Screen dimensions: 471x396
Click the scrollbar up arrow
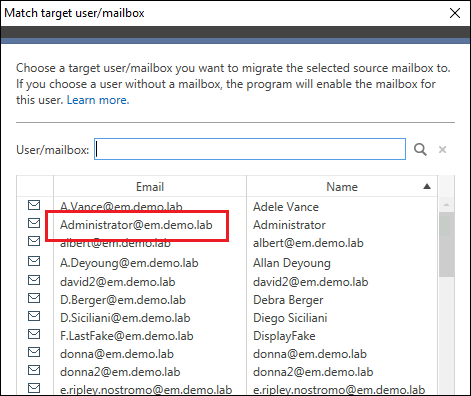[447, 204]
